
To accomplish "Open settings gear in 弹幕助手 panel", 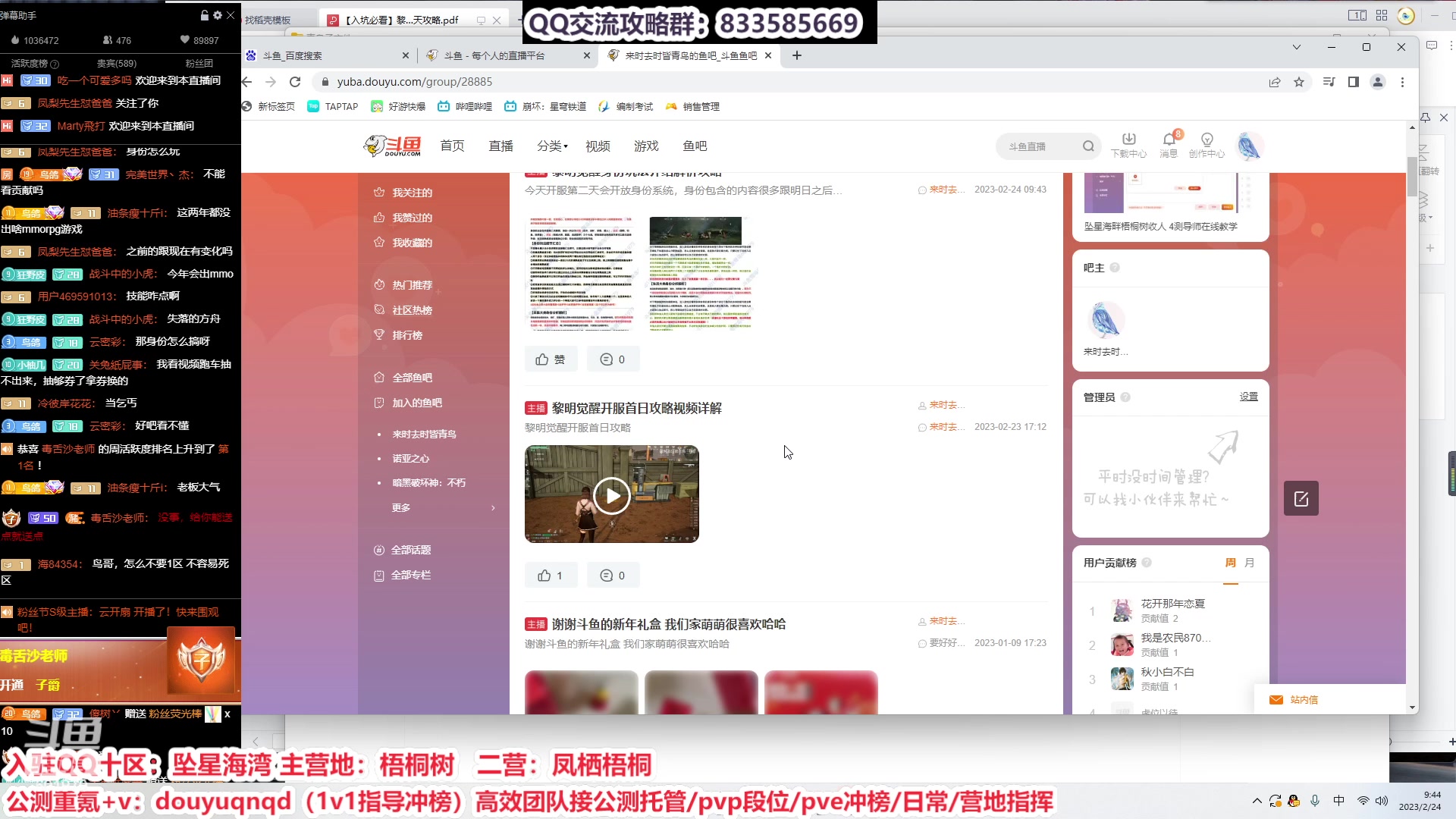I will click(218, 15).
